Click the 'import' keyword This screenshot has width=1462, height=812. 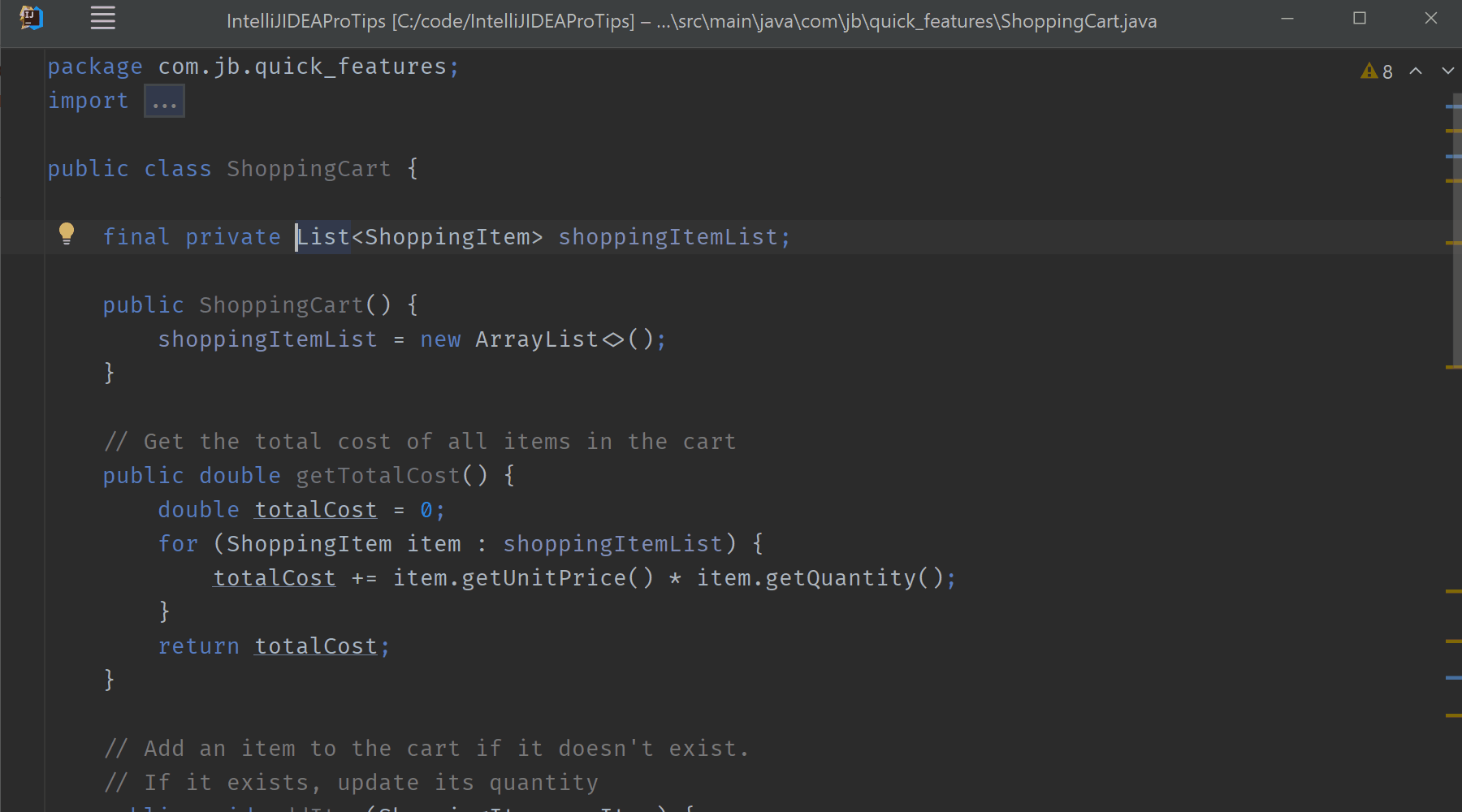(x=88, y=101)
